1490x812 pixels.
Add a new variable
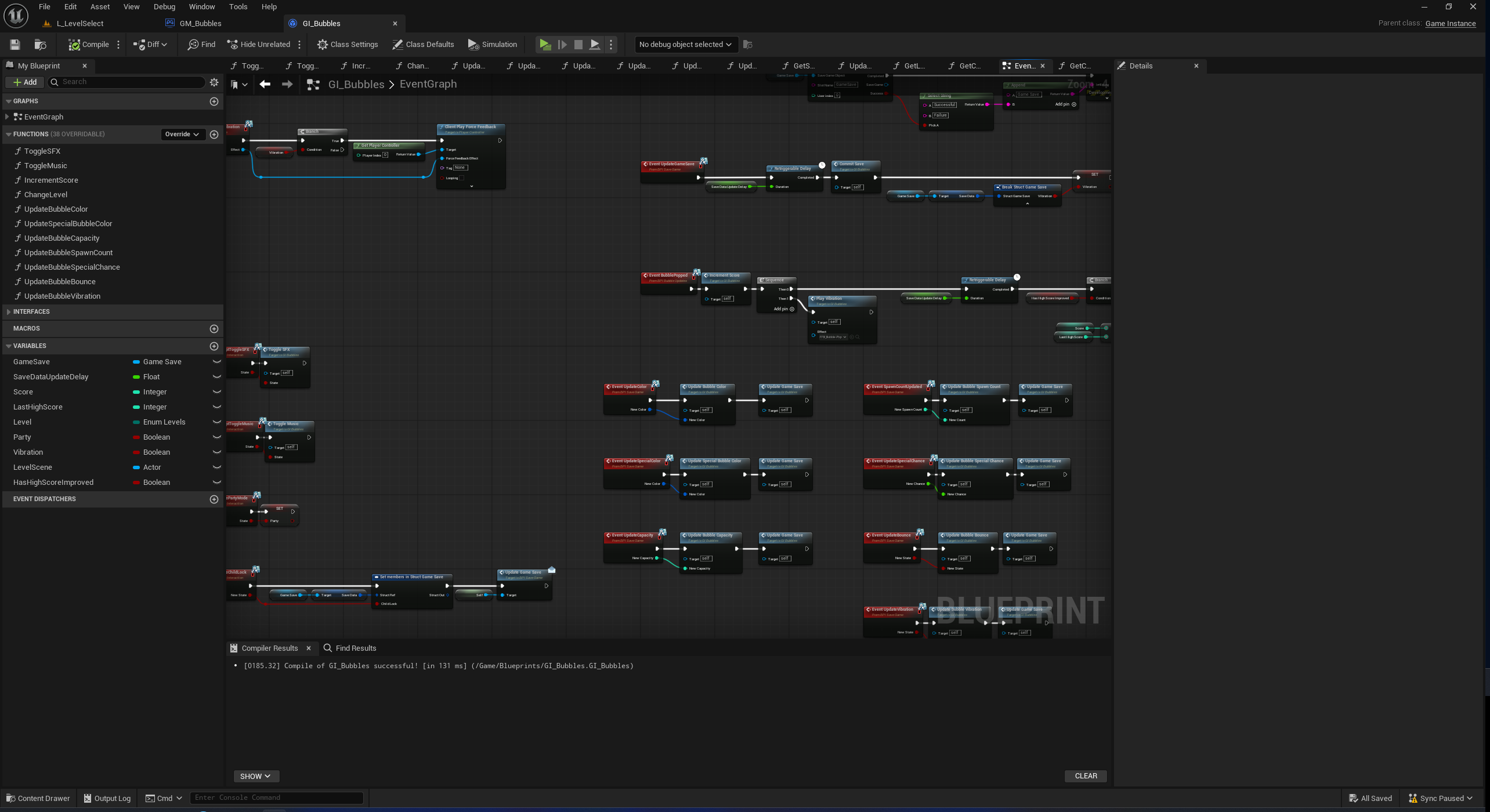pos(214,346)
